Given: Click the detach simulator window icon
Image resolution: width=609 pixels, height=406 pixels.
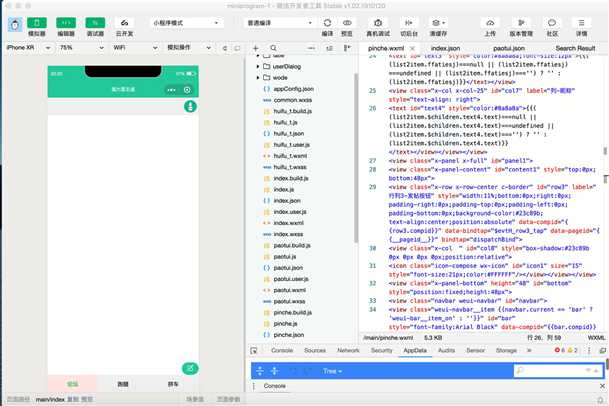Looking at the screenshot, I should (237, 48).
